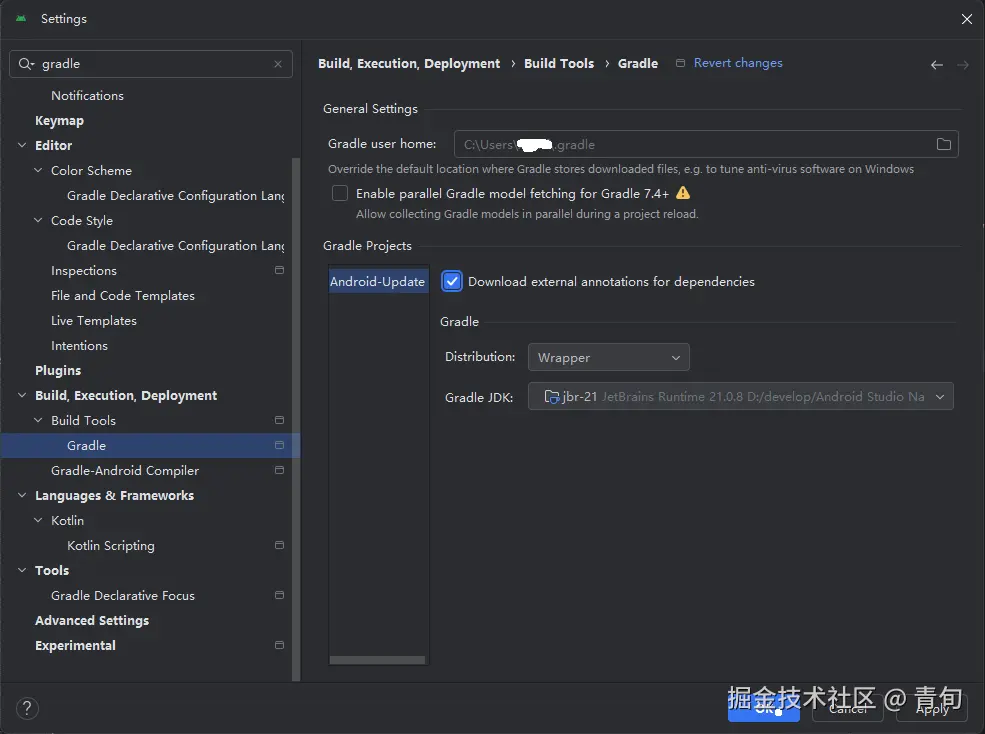Open the Gradle JDK dropdown
Image resolution: width=985 pixels, height=734 pixels.
point(741,397)
